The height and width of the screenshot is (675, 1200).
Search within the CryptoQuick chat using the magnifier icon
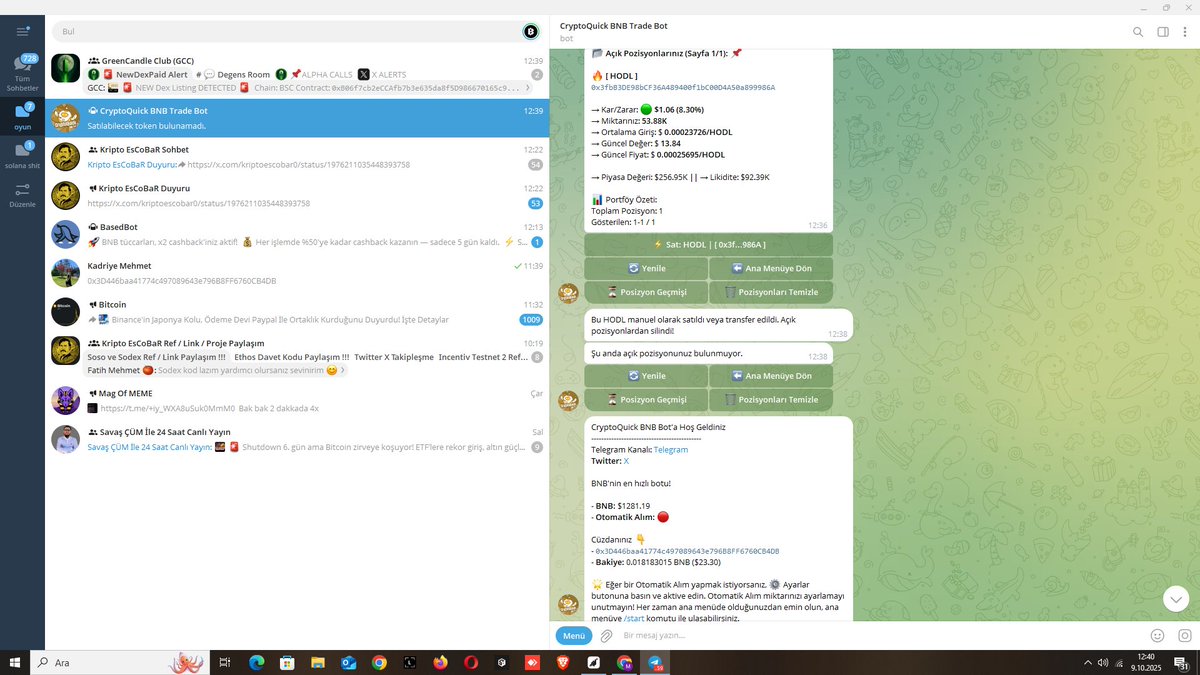1138,32
